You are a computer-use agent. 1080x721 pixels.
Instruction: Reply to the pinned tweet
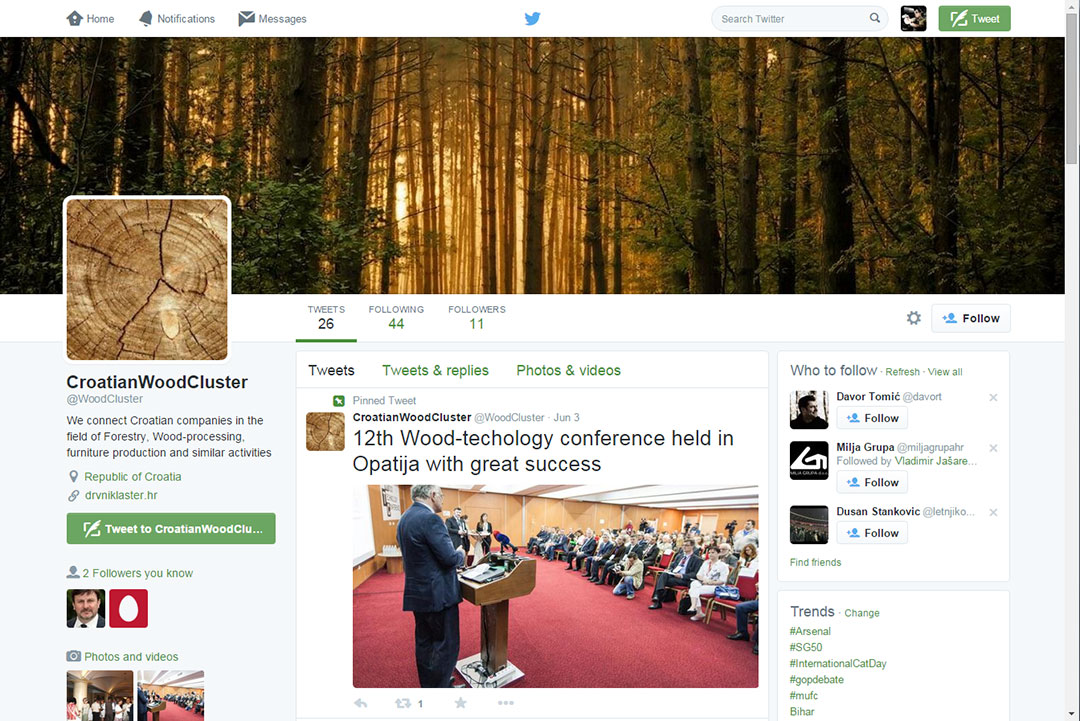point(360,703)
